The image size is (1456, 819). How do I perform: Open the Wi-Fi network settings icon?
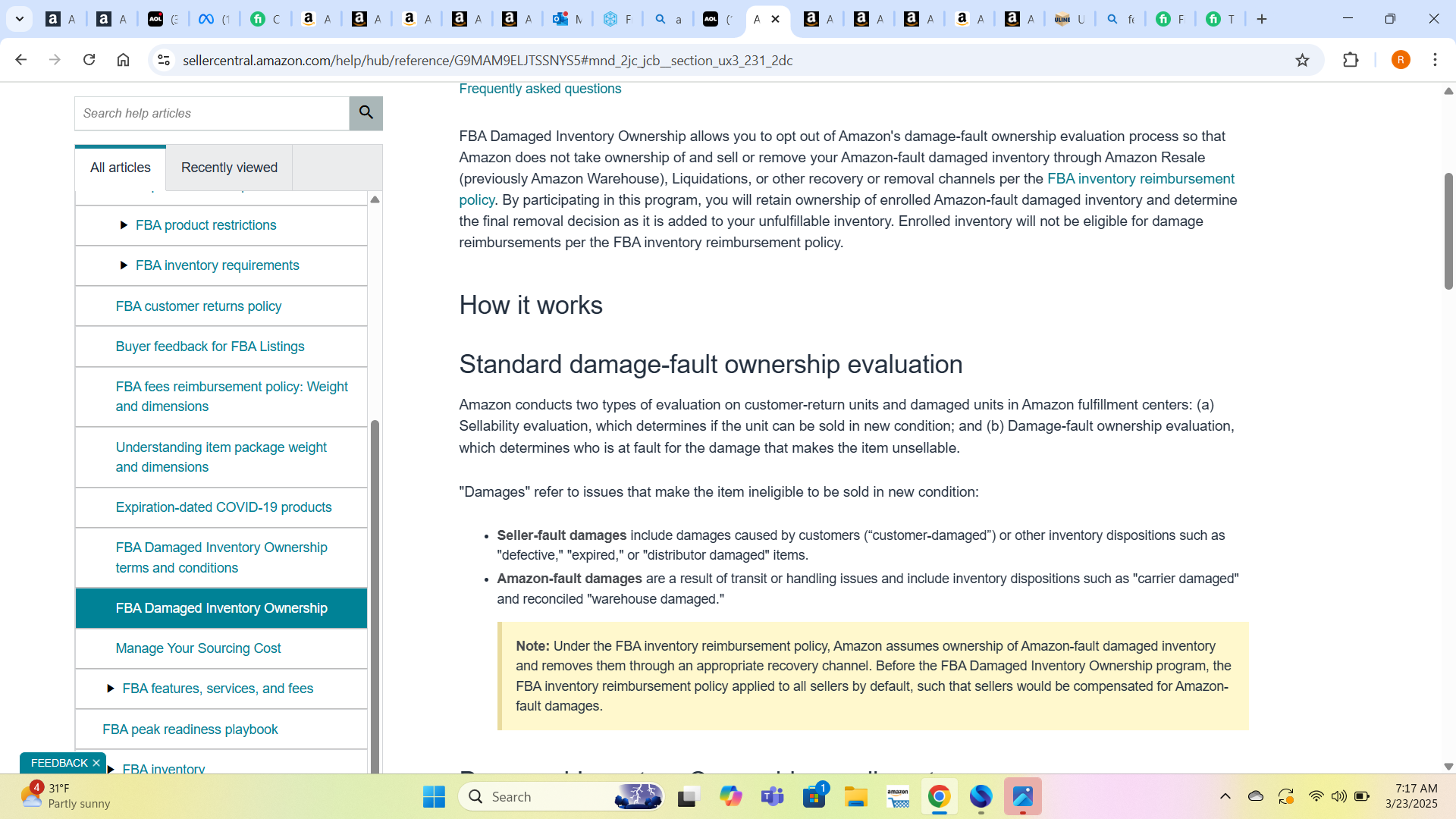click(1316, 796)
